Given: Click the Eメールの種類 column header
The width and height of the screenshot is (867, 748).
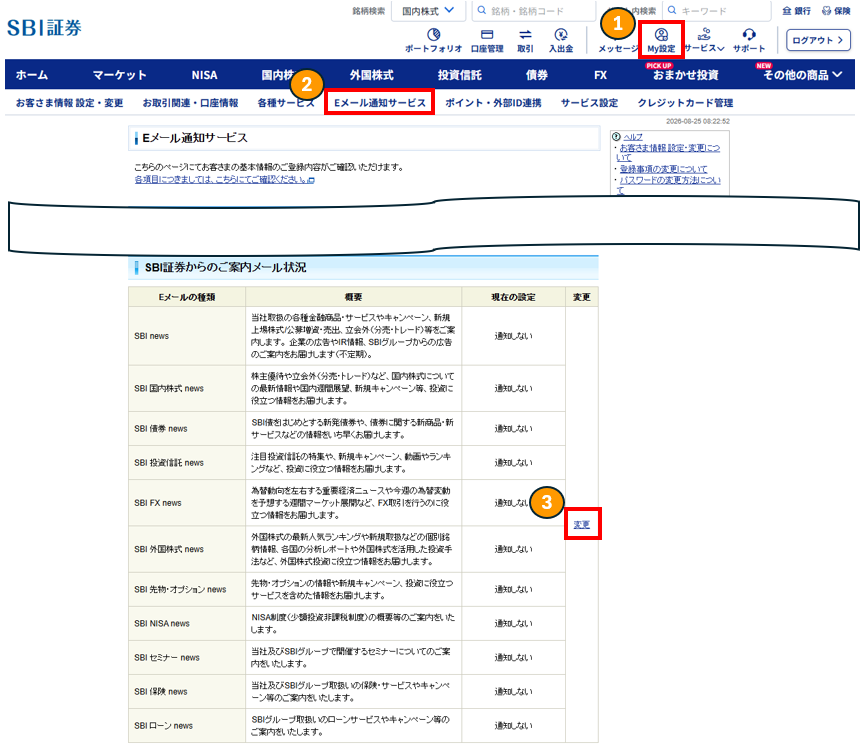Looking at the screenshot, I should coord(187,297).
